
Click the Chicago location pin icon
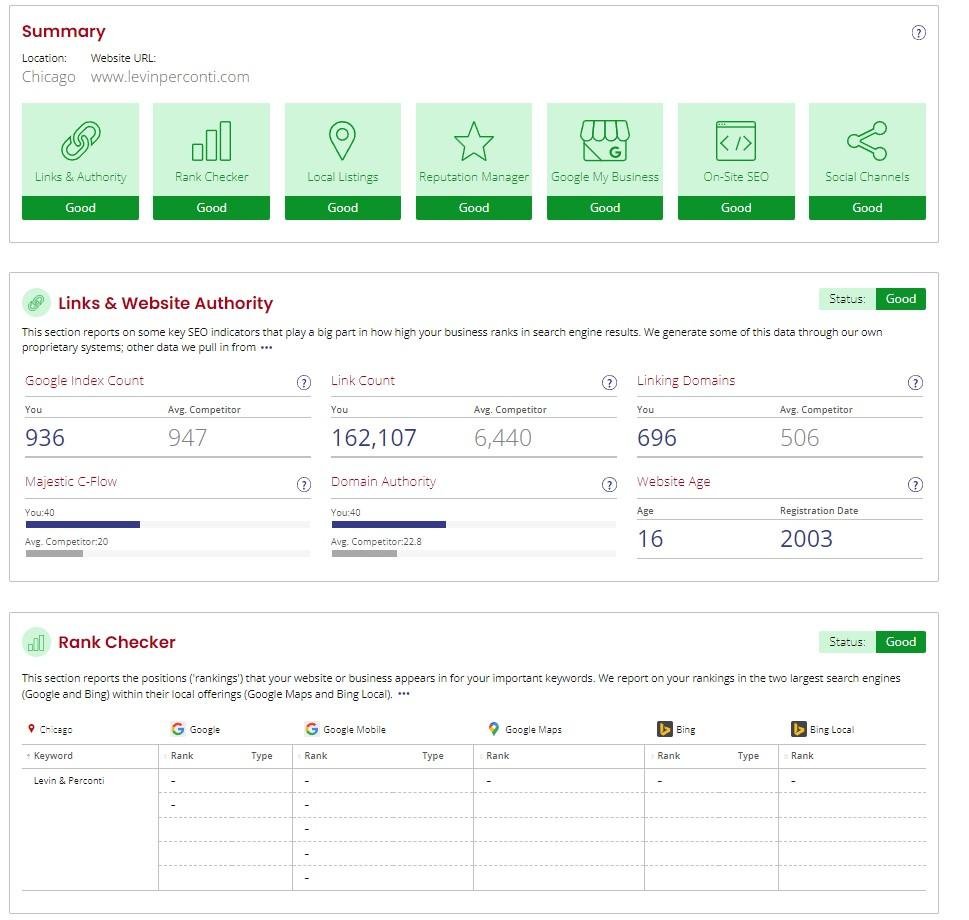tap(31, 729)
